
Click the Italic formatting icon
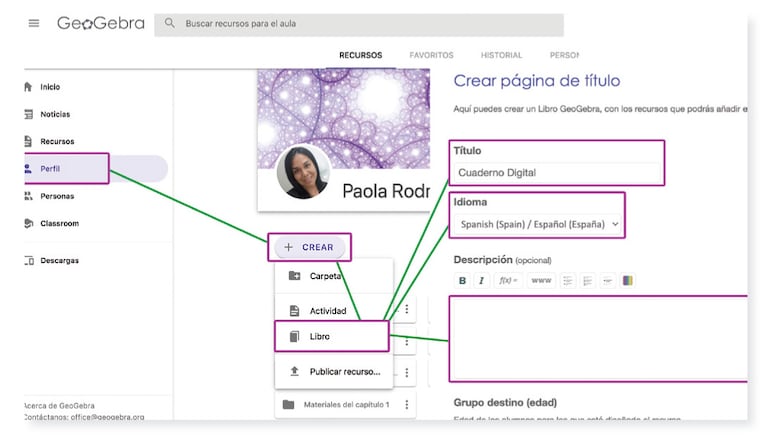pyautogui.click(x=482, y=281)
